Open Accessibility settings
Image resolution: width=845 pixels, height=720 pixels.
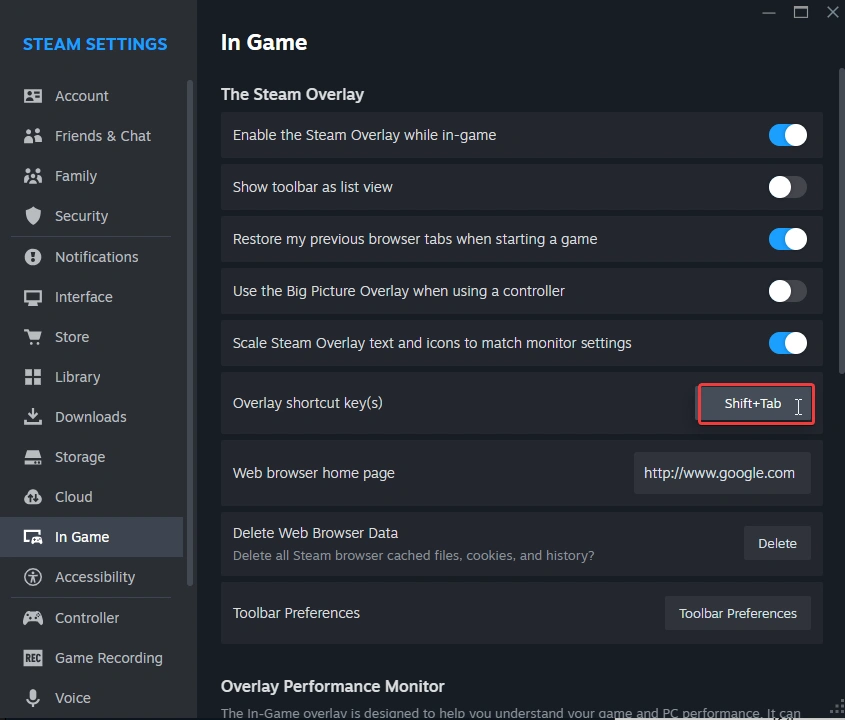(x=92, y=577)
